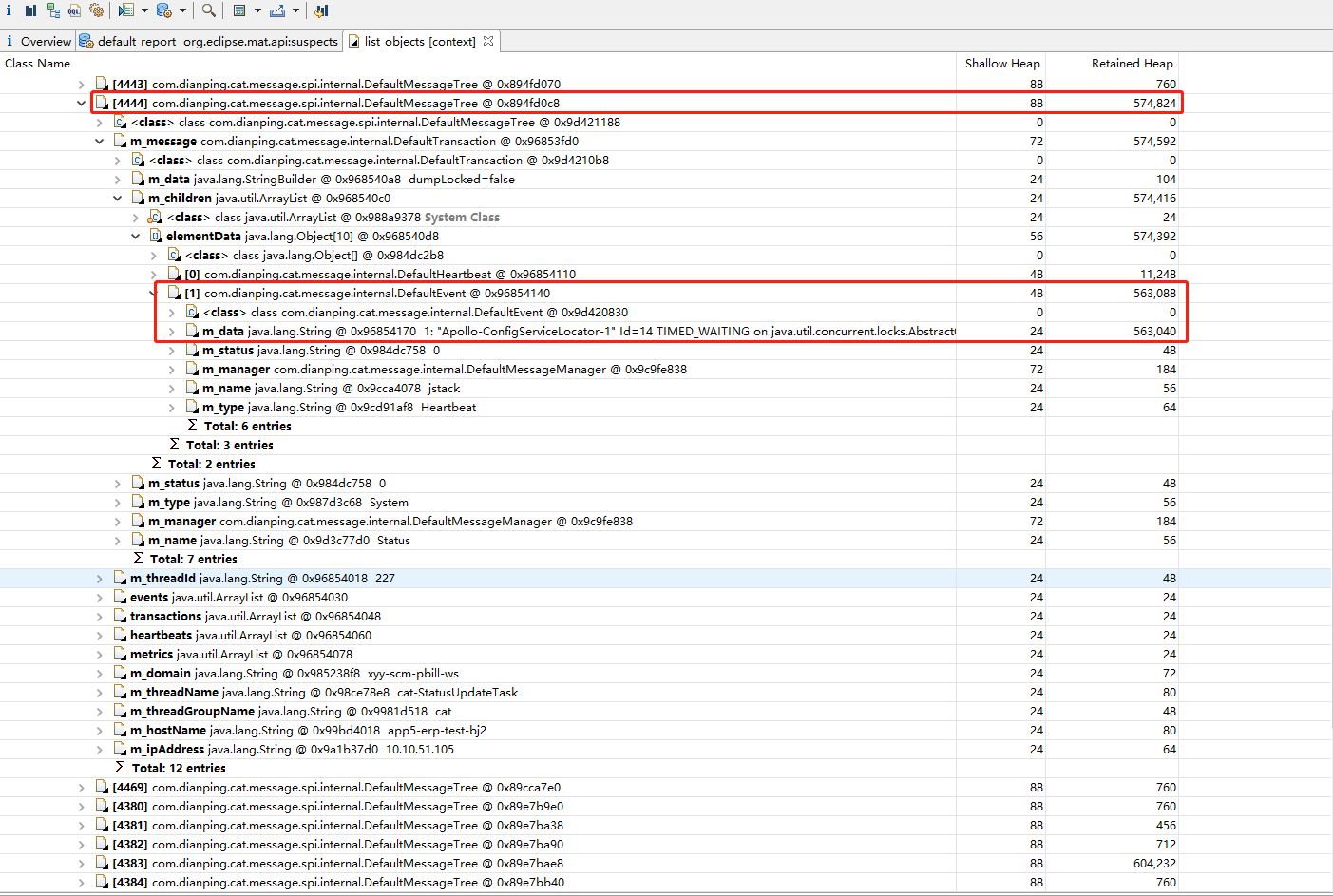Image resolution: width=1333 pixels, height=896 pixels.
Task: Expand the [4383] DefaultMessageTree row
Action: [x=81, y=863]
